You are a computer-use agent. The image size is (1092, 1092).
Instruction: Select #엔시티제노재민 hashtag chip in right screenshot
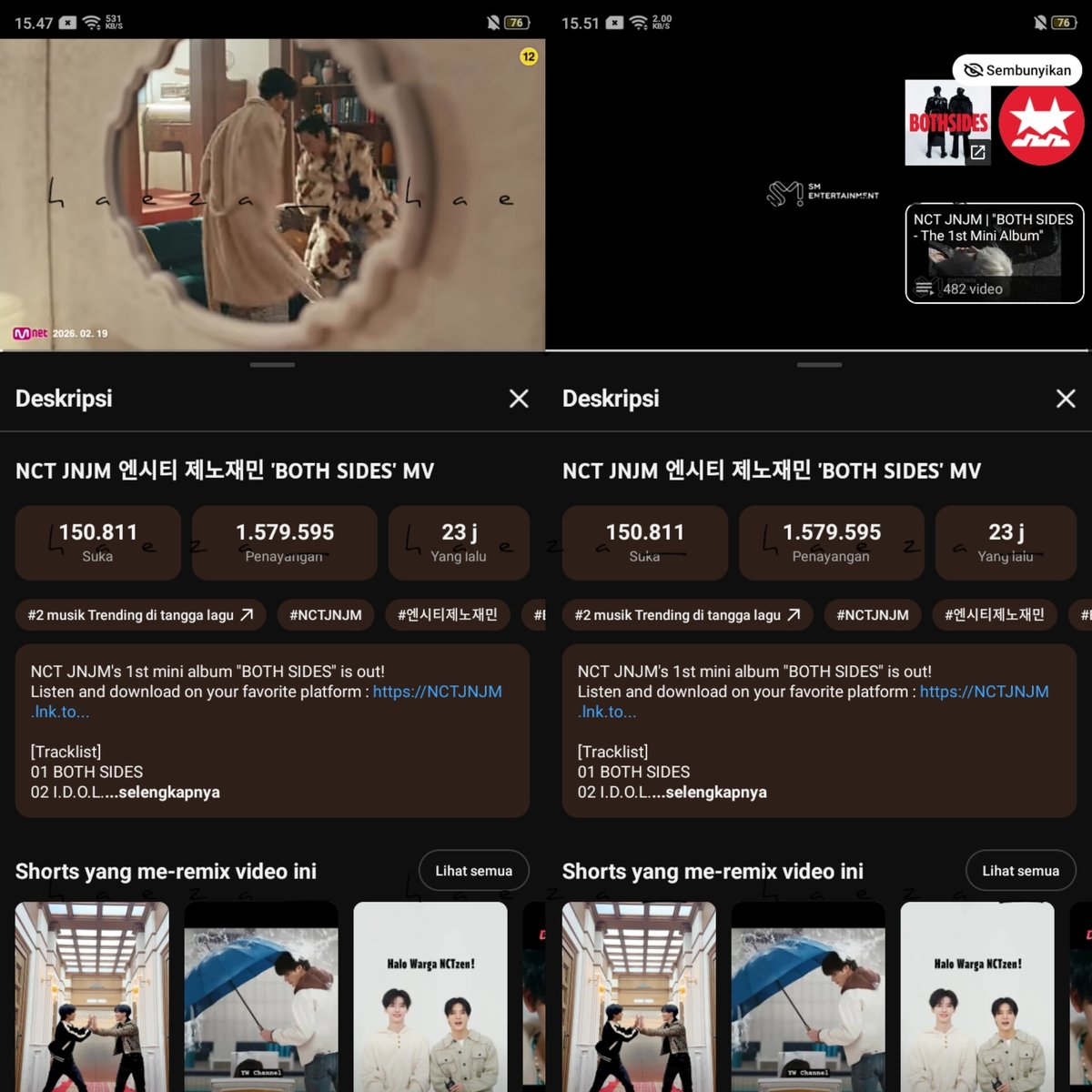pos(995,615)
